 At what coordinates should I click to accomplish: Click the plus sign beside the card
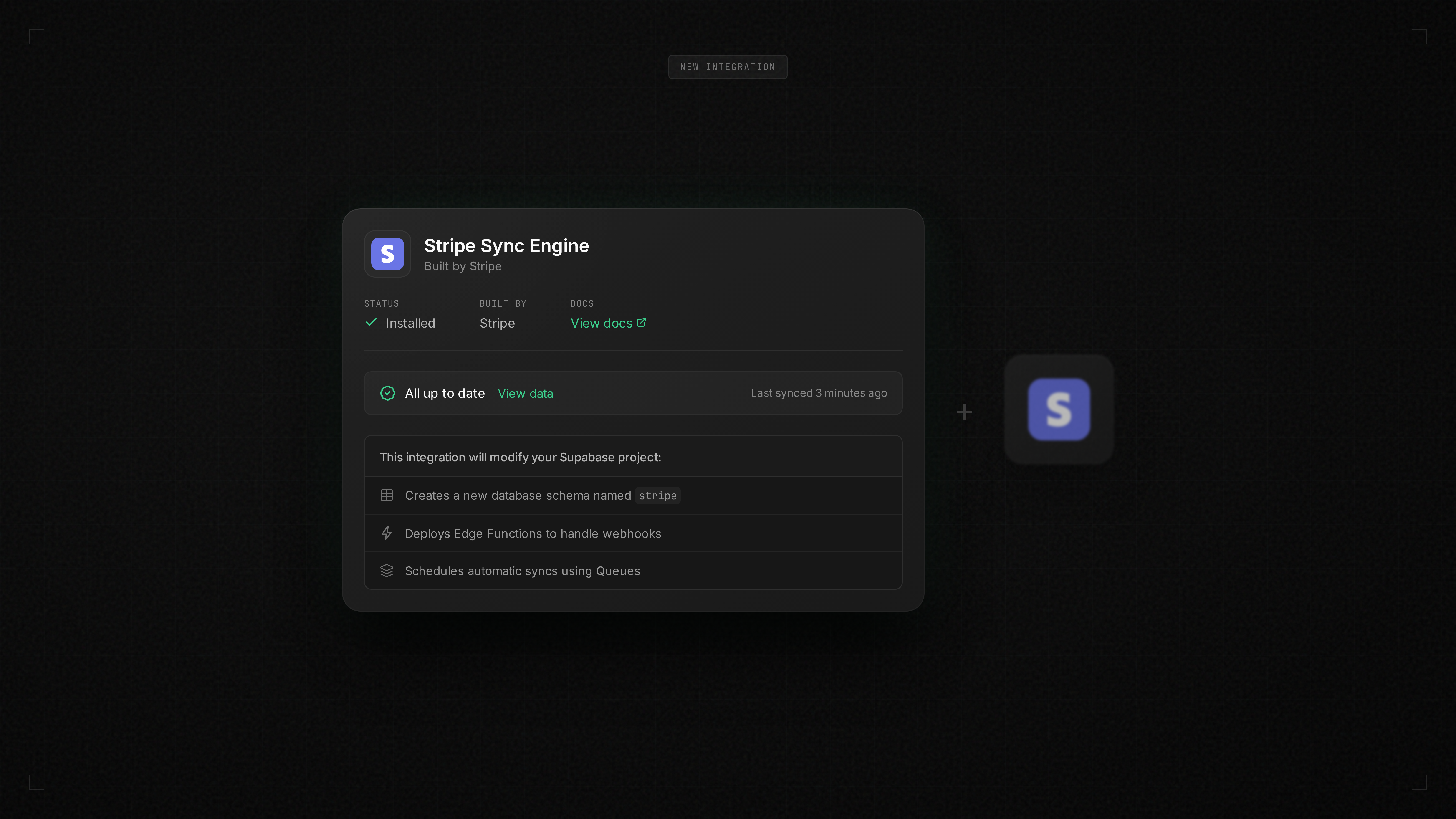[964, 412]
